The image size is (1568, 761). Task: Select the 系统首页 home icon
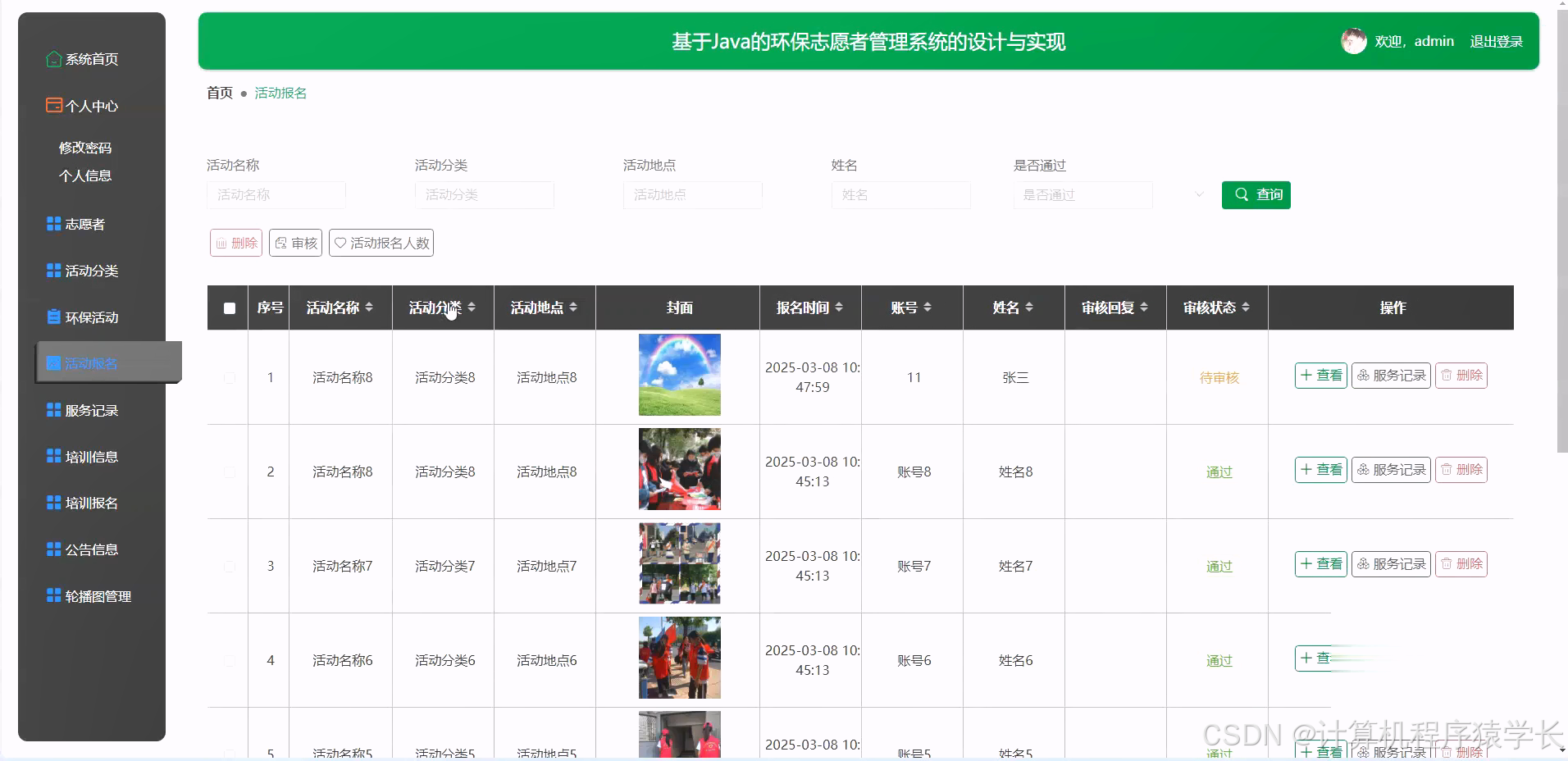[53, 58]
